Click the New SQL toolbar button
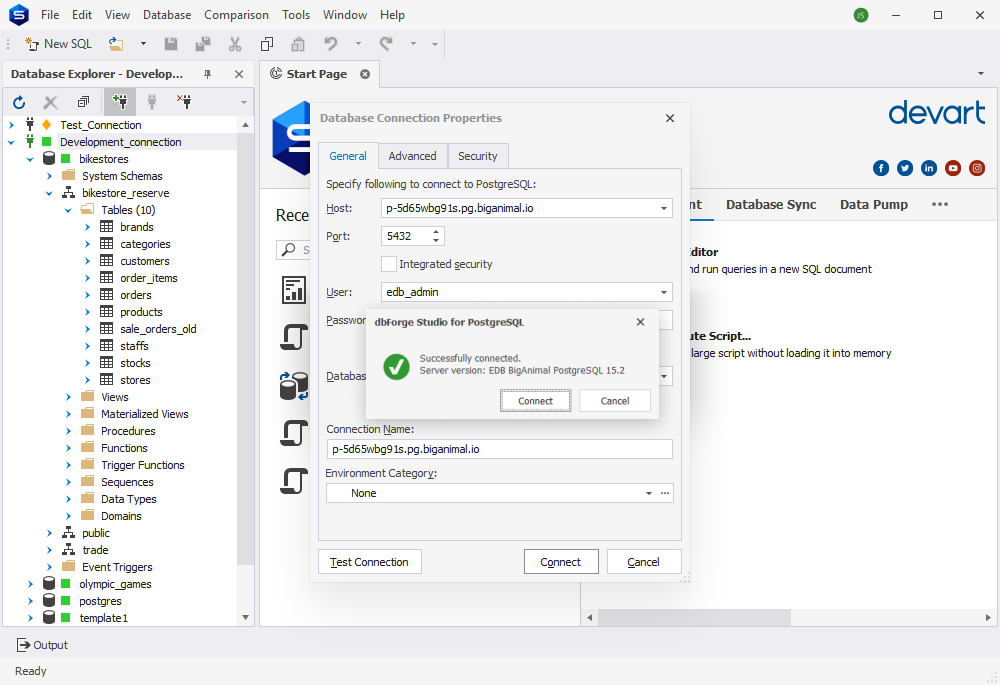 (x=59, y=44)
